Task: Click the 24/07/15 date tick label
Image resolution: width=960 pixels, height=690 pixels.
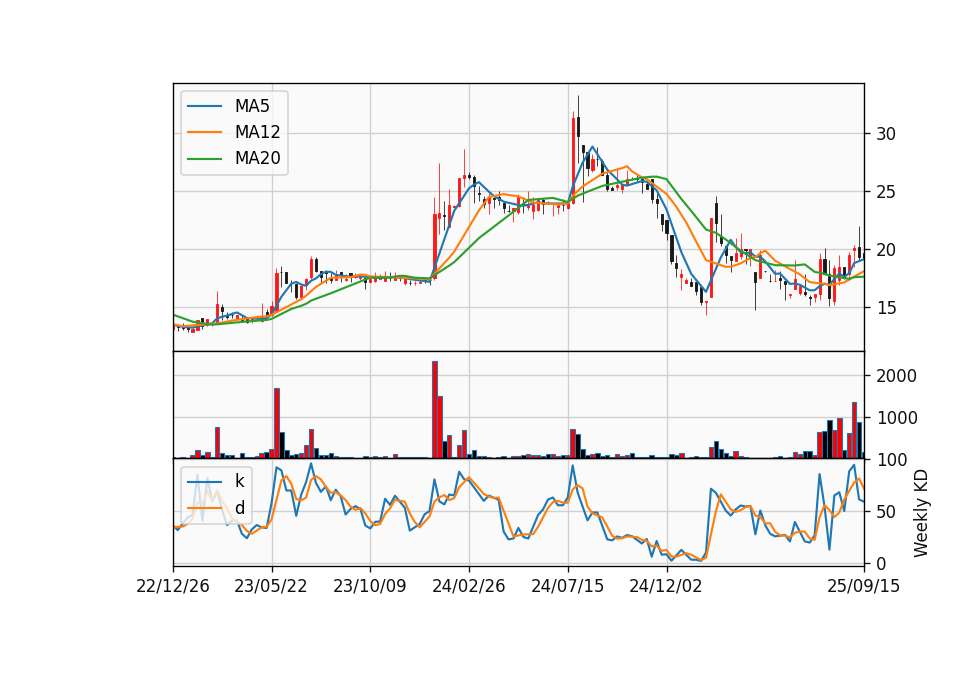Action: pos(568,586)
